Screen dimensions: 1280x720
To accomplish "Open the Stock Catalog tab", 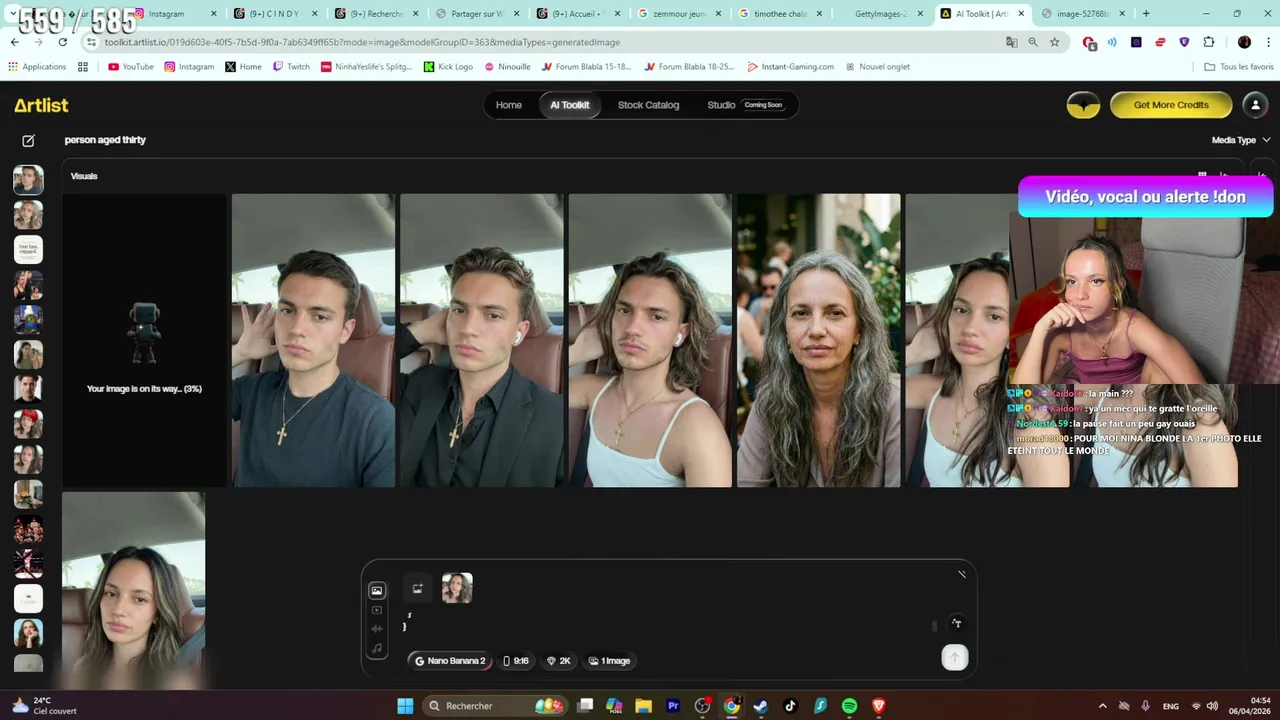I will (648, 105).
